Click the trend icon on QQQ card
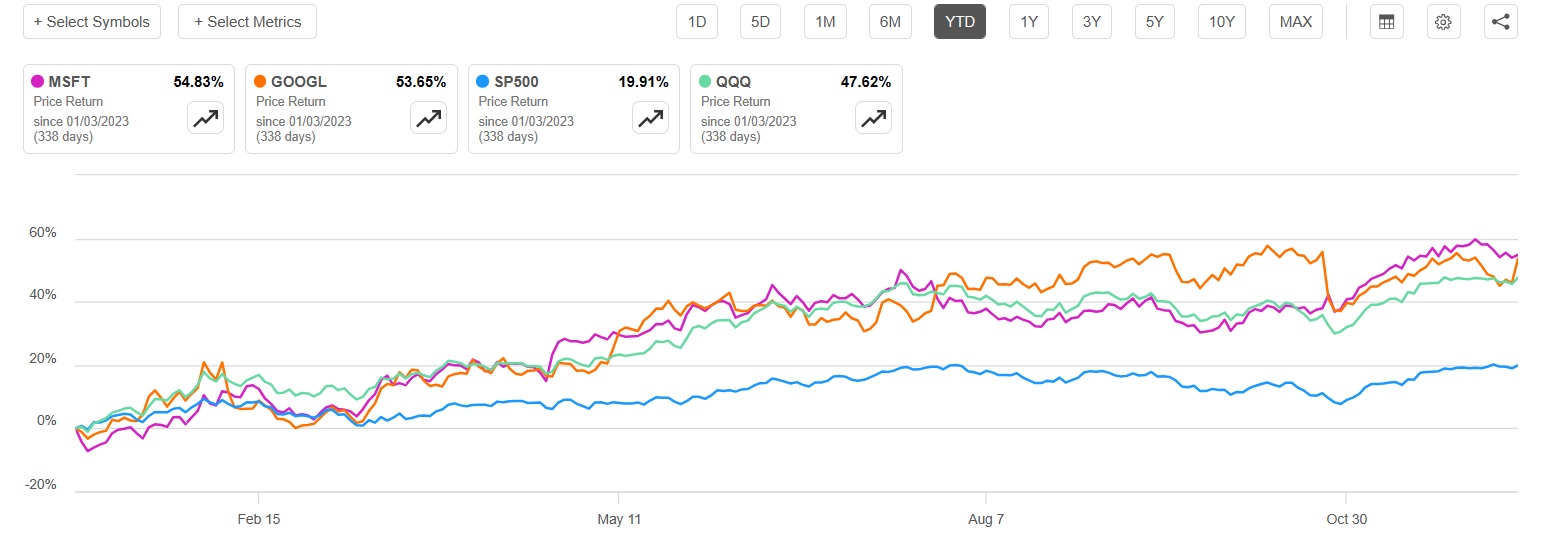 [x=873, y=118]
